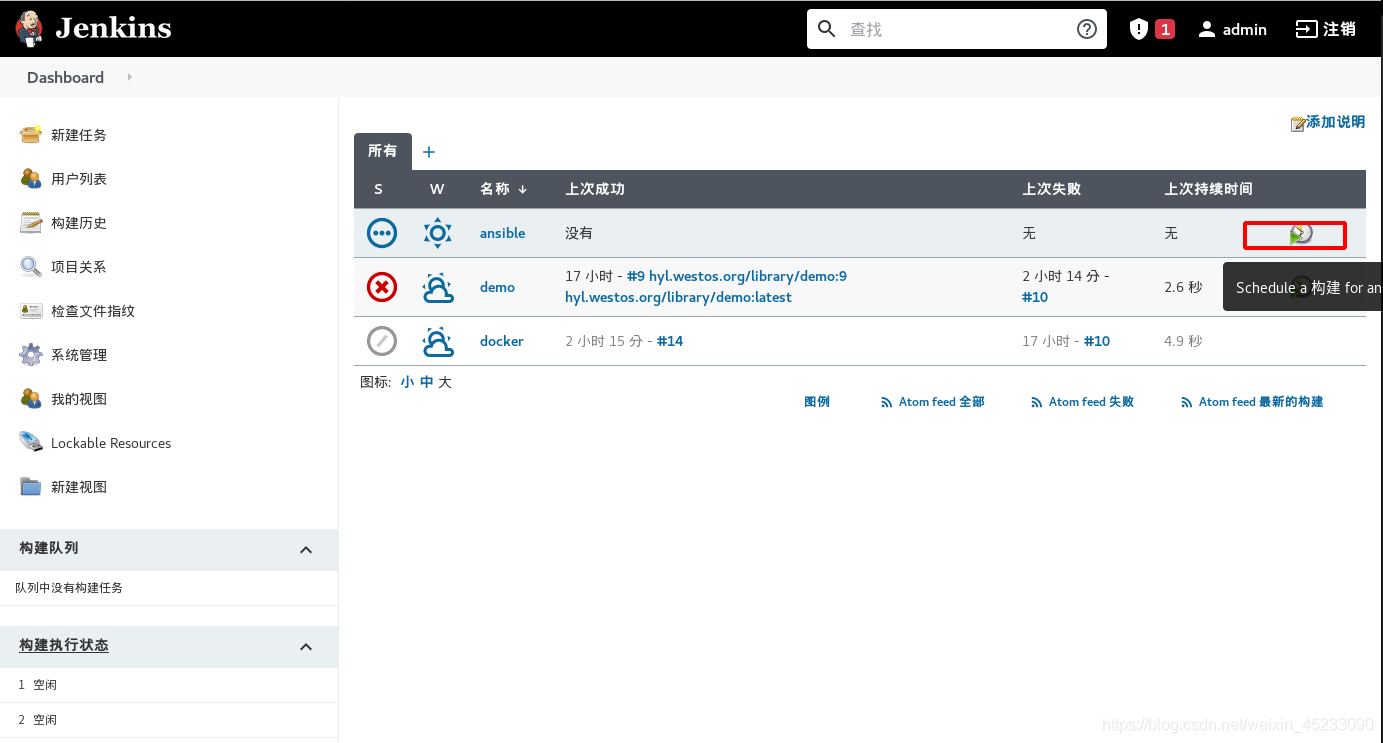1383x743 pixels.
Task: Collapse the build queue (构建队列) panel
Action: click(306, 549)
